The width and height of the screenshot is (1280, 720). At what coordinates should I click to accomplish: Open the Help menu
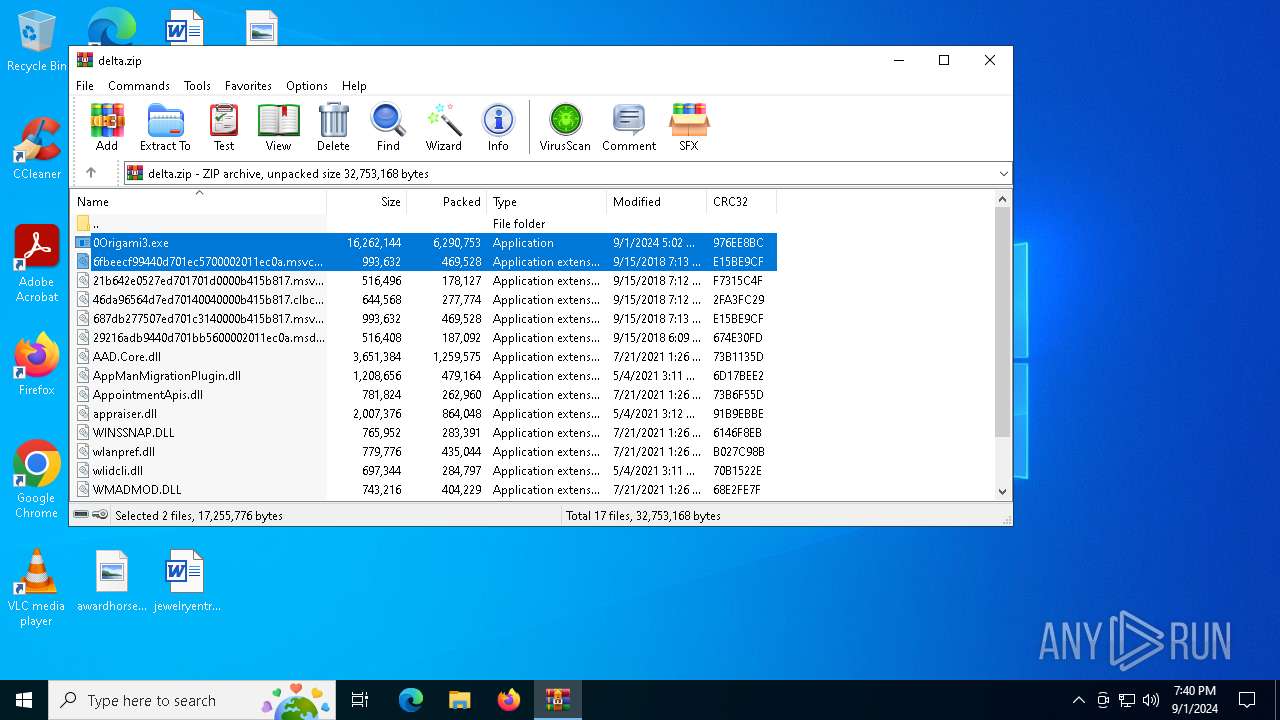pyautogui.click(x=354, y=86)
